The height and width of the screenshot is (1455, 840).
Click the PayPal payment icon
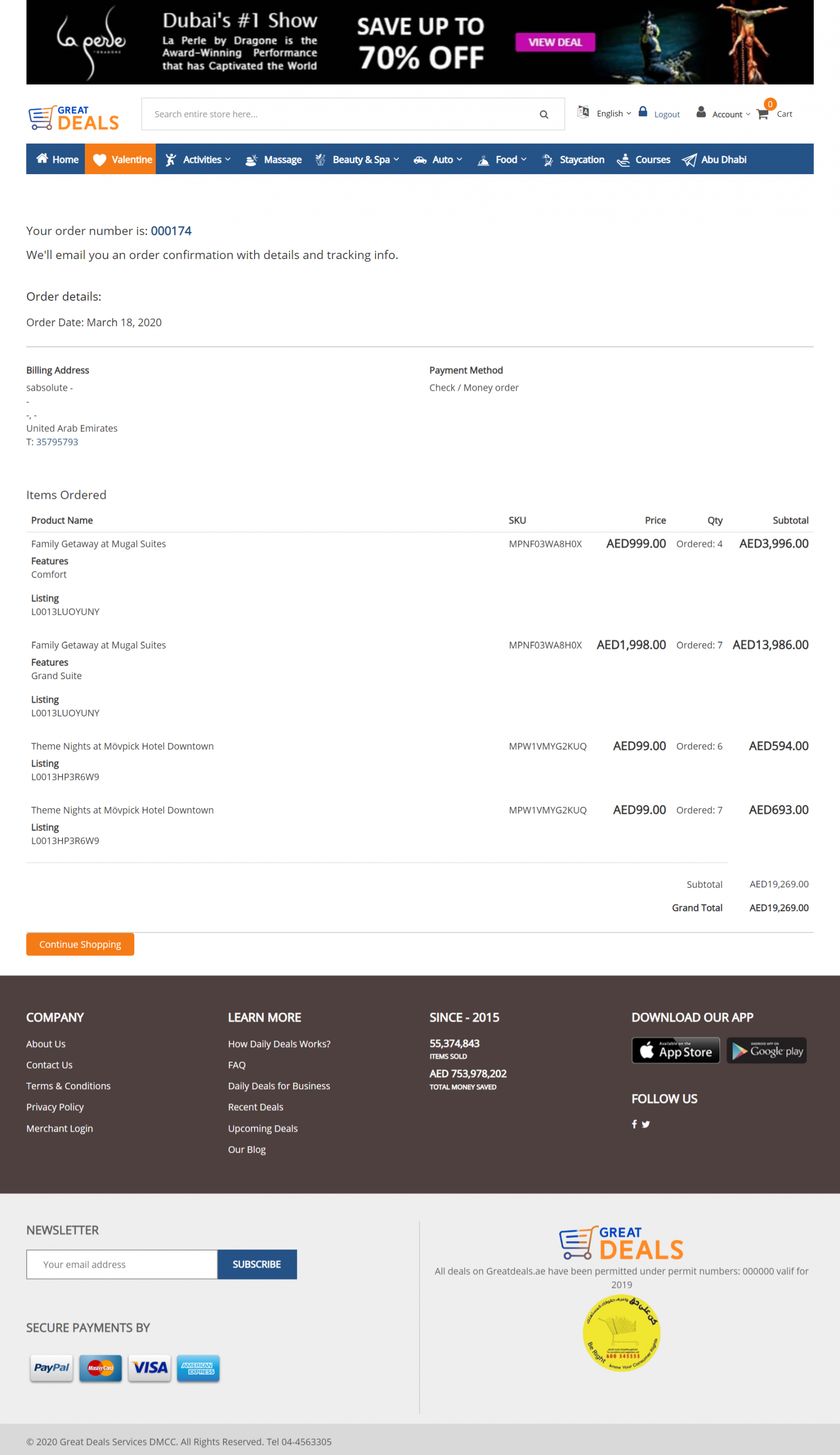pos(51,1368)
